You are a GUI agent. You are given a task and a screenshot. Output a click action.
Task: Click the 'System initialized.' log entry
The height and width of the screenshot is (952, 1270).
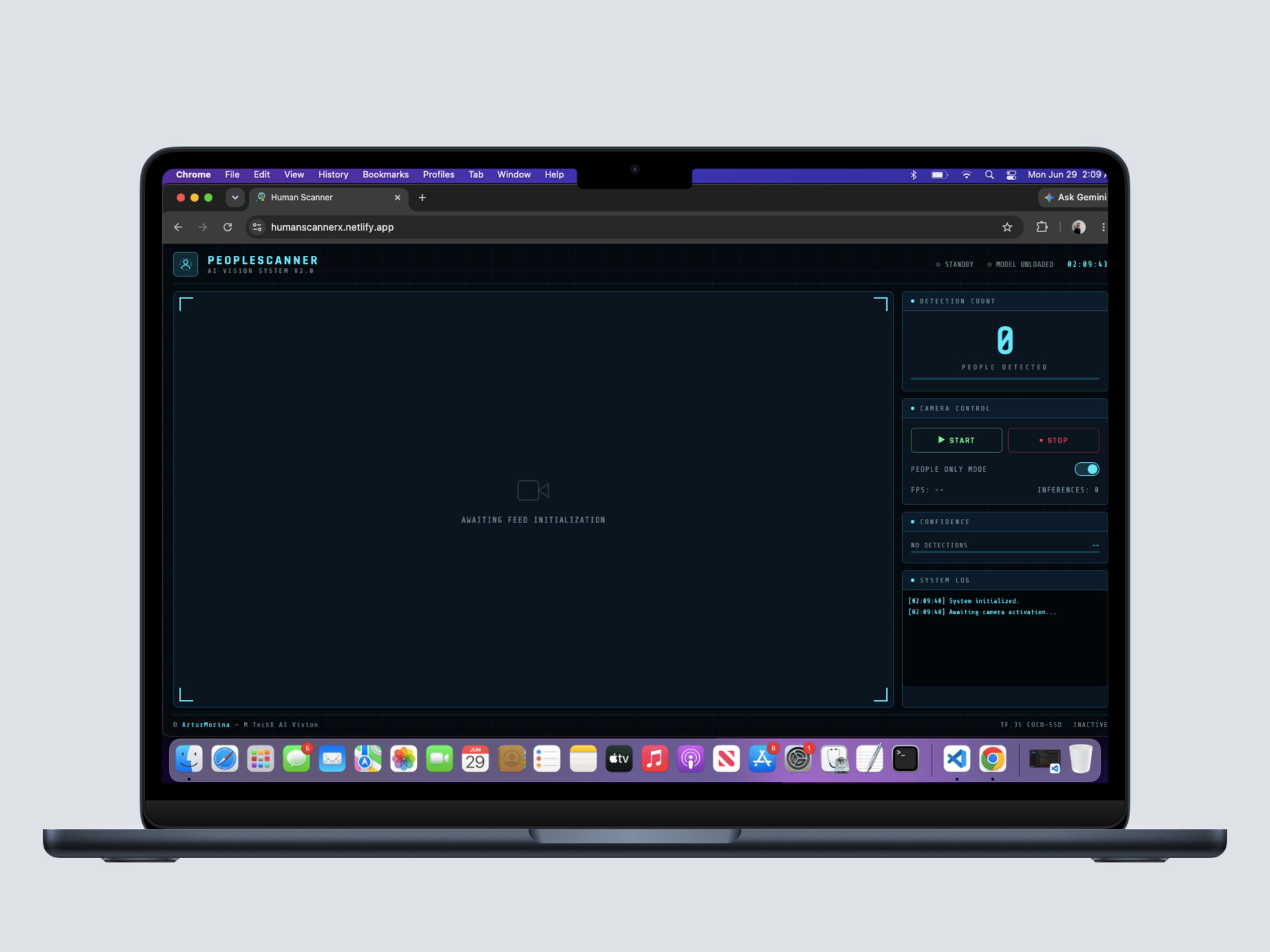[963, 602]
